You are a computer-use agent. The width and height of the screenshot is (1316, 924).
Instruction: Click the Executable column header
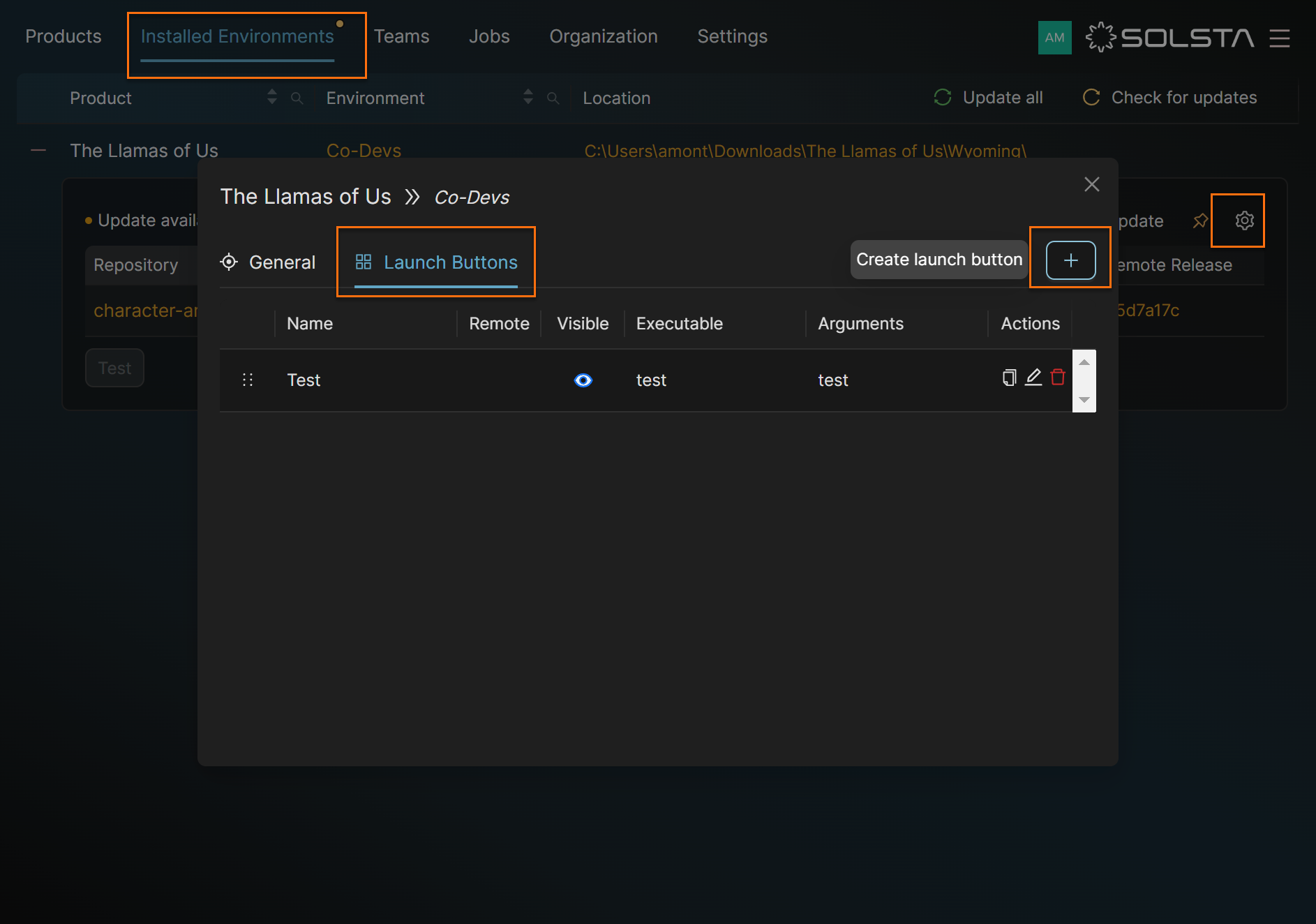680,324
